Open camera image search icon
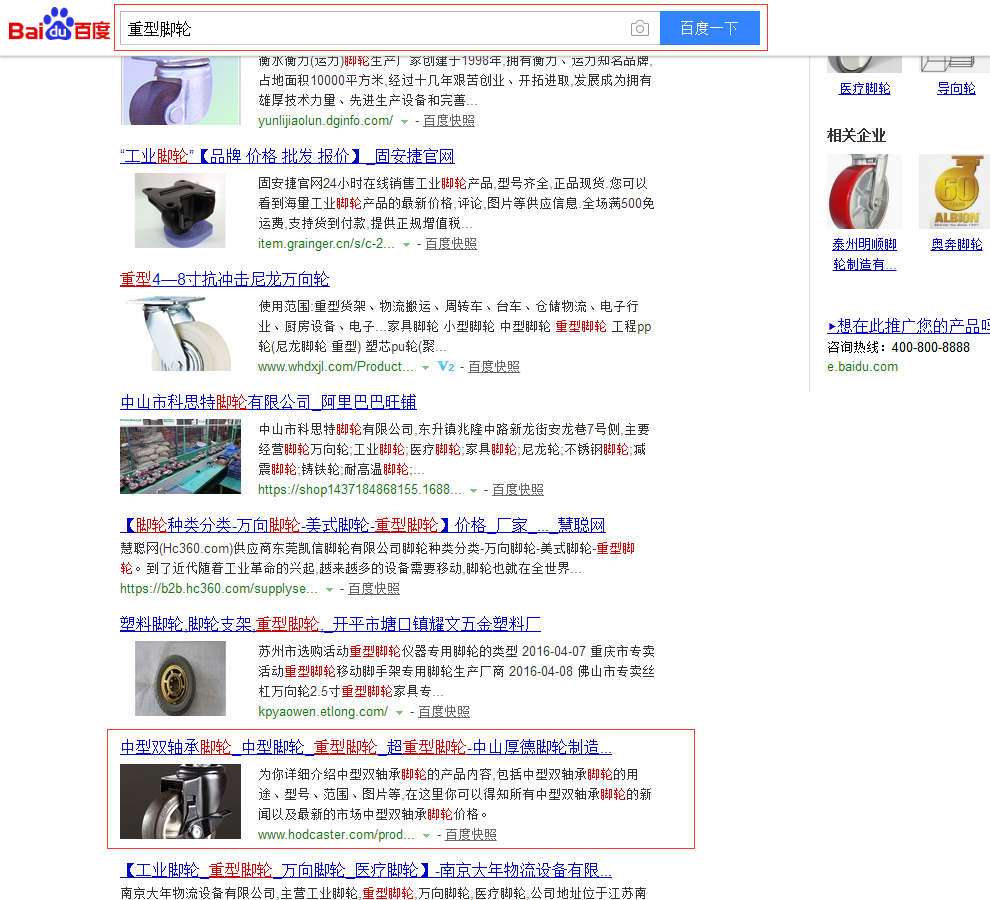Screen dimensions: 990x900 tap(639, 29)
